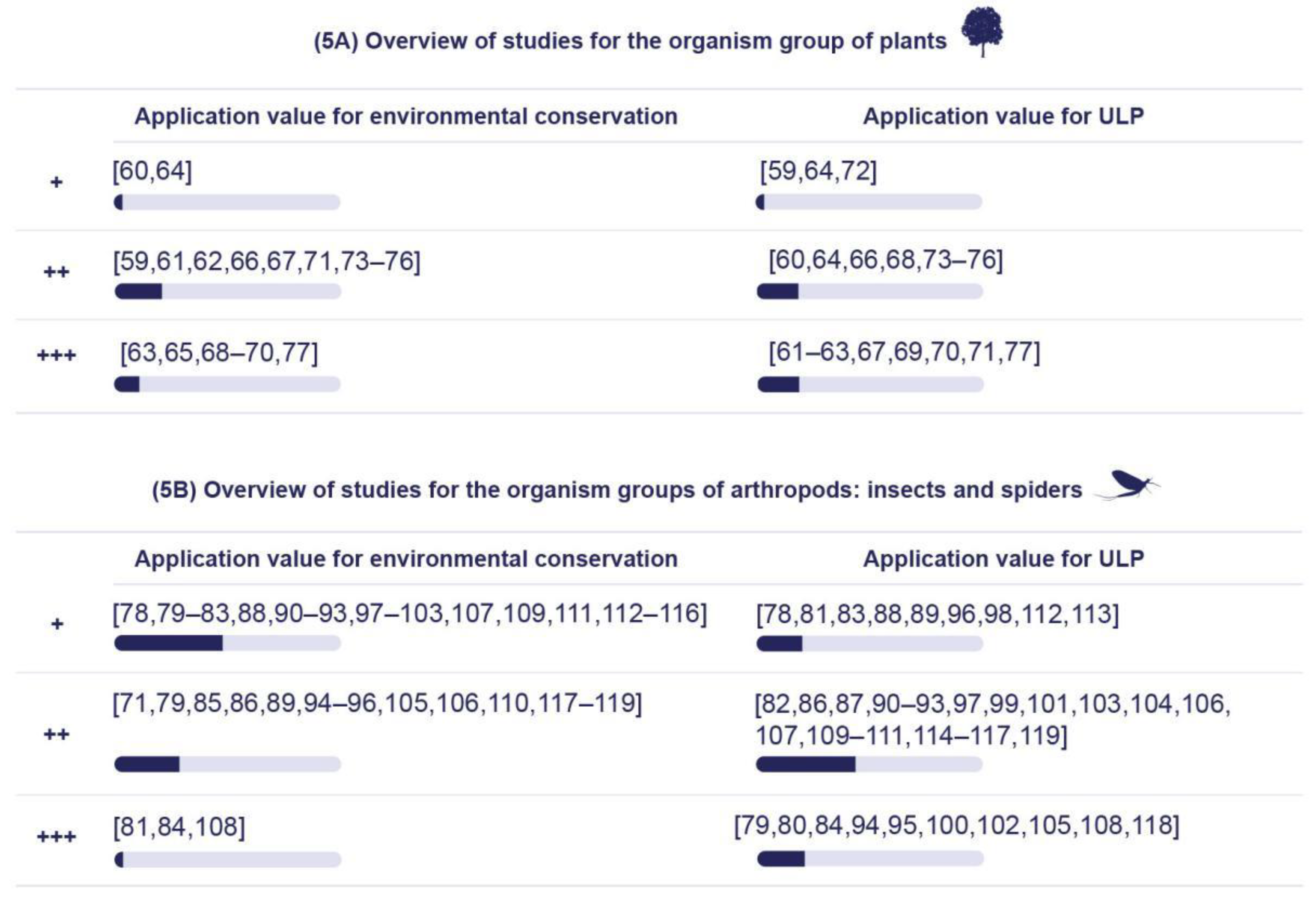Click the tree icon beside the plants title

[x=982, y=31]
